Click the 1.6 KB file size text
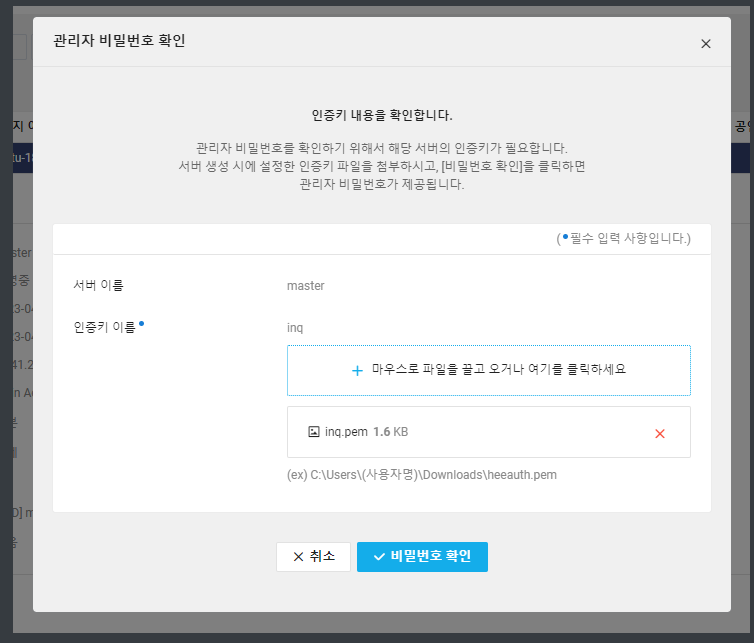Image resolution: width=754 pixels, height=643 pixels. [390, 432]
